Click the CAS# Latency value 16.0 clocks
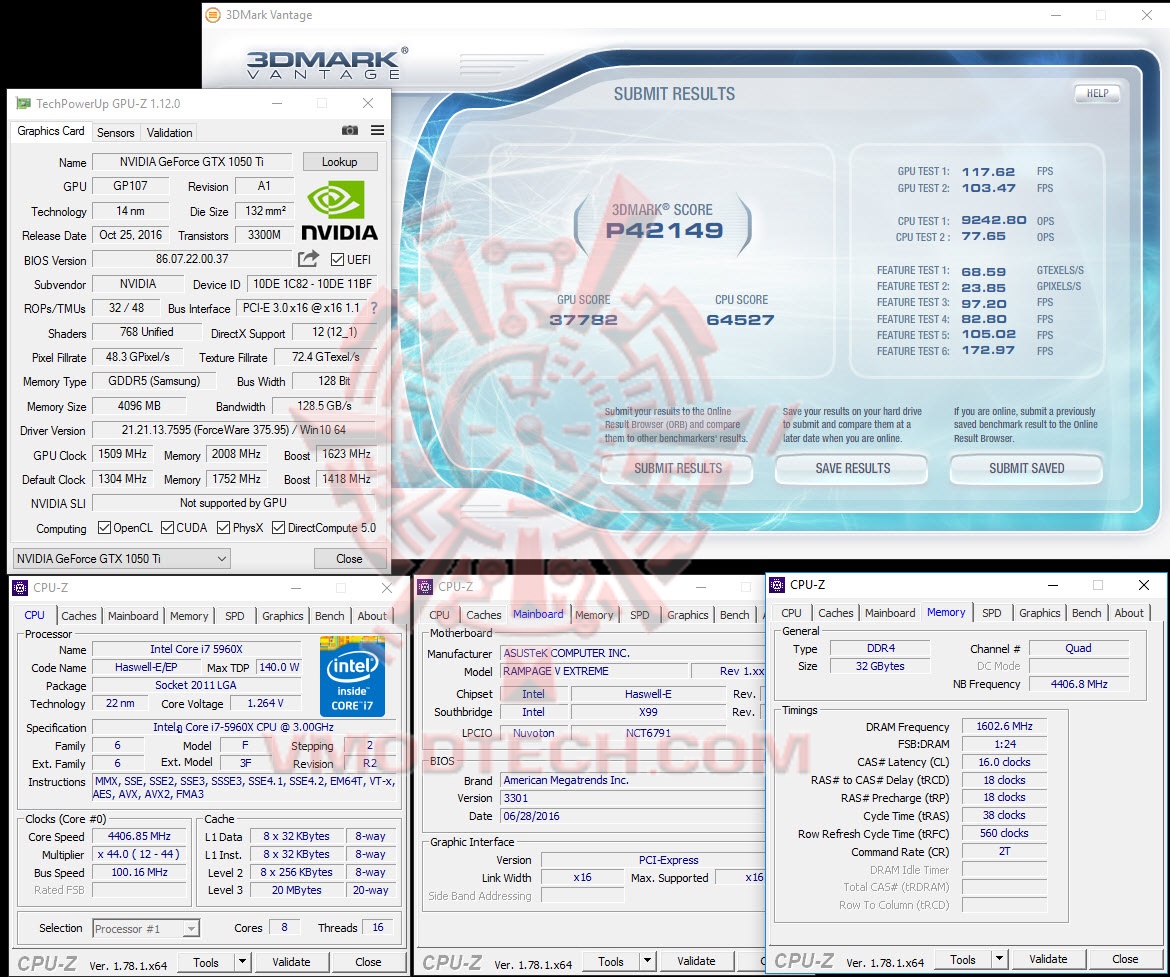The image size is (1170, 977). tap(1004, 762)
